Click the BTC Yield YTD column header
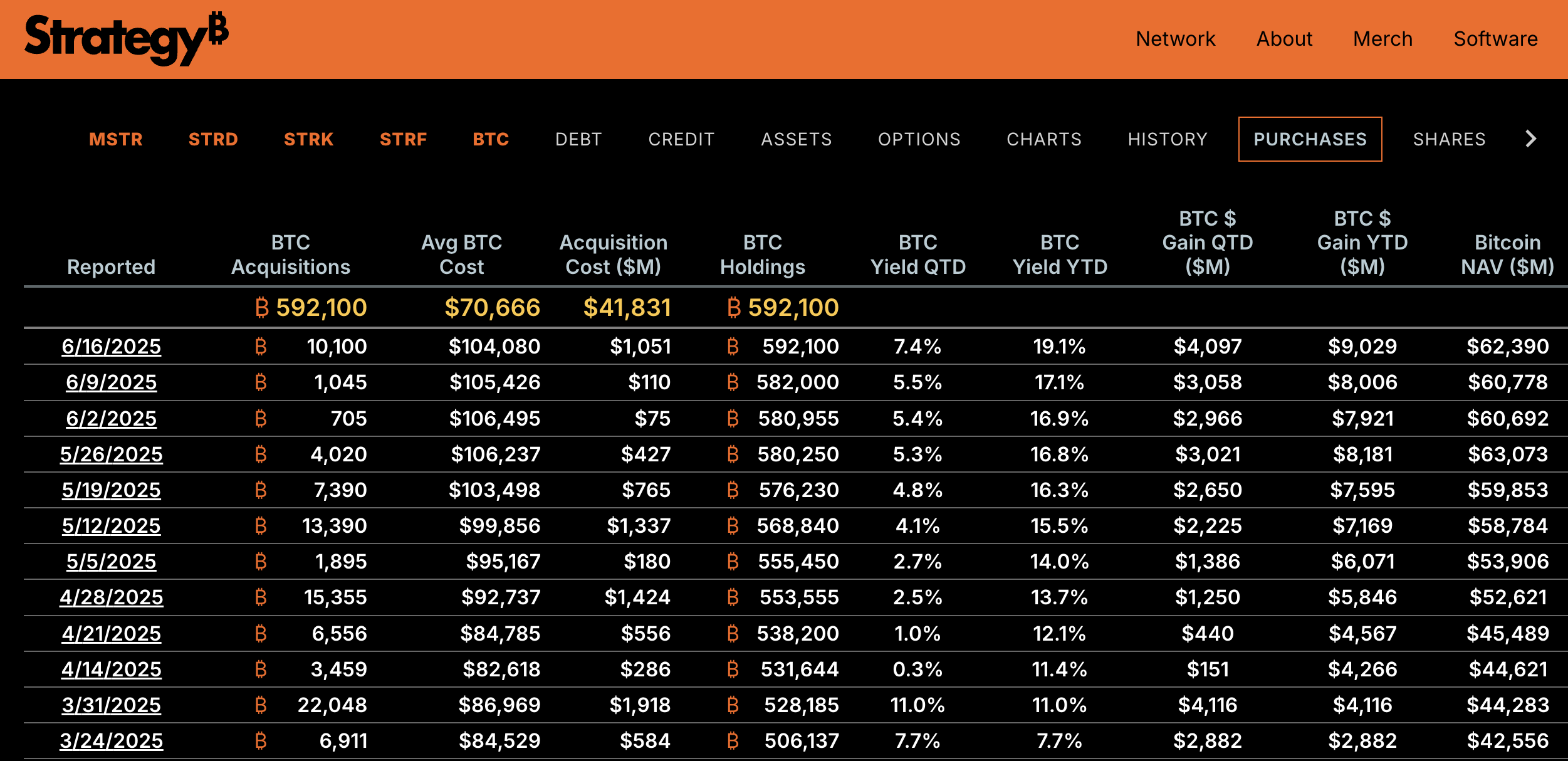This screenshot has width=1568, height=761. 1060,255
